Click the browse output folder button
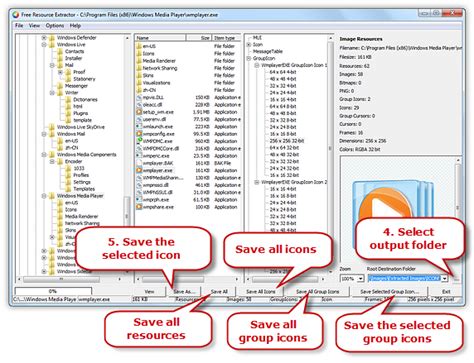 click(x=456, y=278)
